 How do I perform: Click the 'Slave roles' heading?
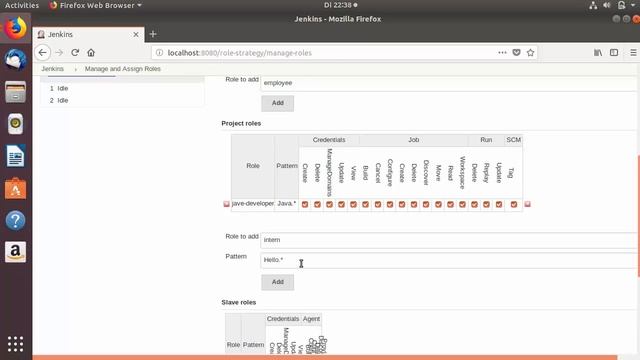(x=239, y=302)
